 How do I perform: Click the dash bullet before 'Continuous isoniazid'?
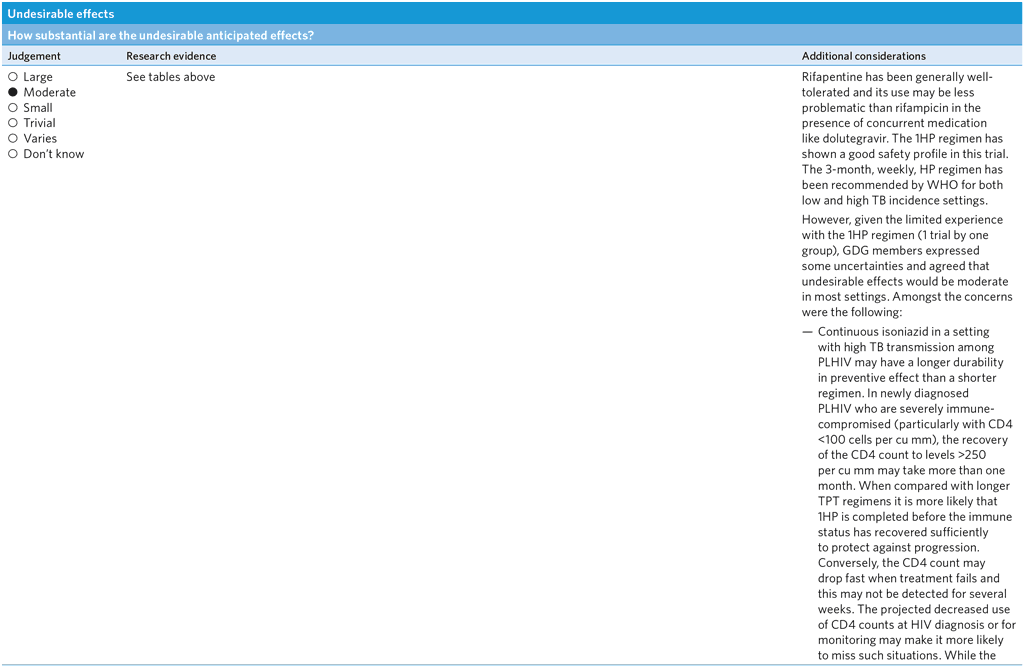pos(807,332)
